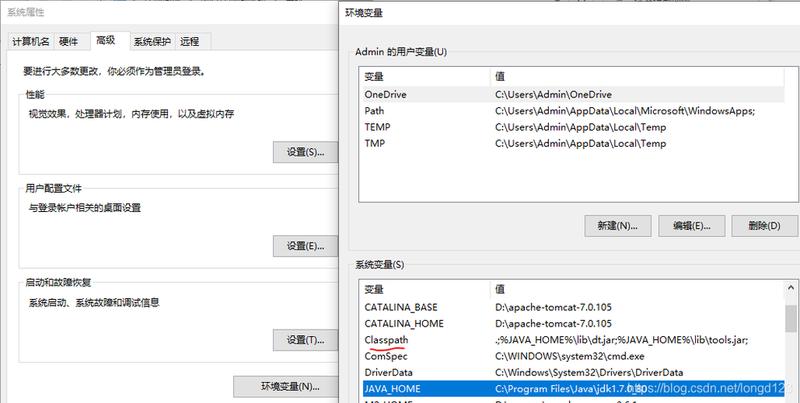Click value C:\Users\Admin\OneDrive
This screenshot has height=403, width=800.
point(554,94)
